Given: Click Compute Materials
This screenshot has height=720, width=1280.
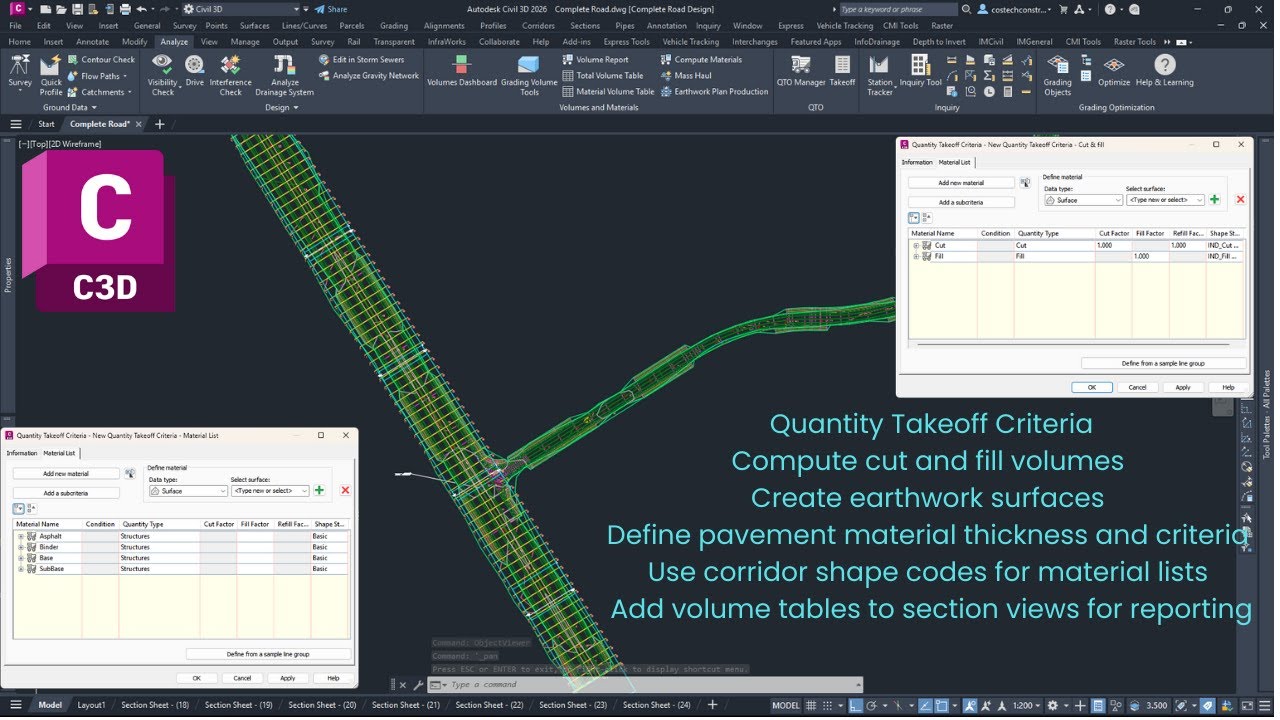Looking at the screenshot, I should point(701,60).
